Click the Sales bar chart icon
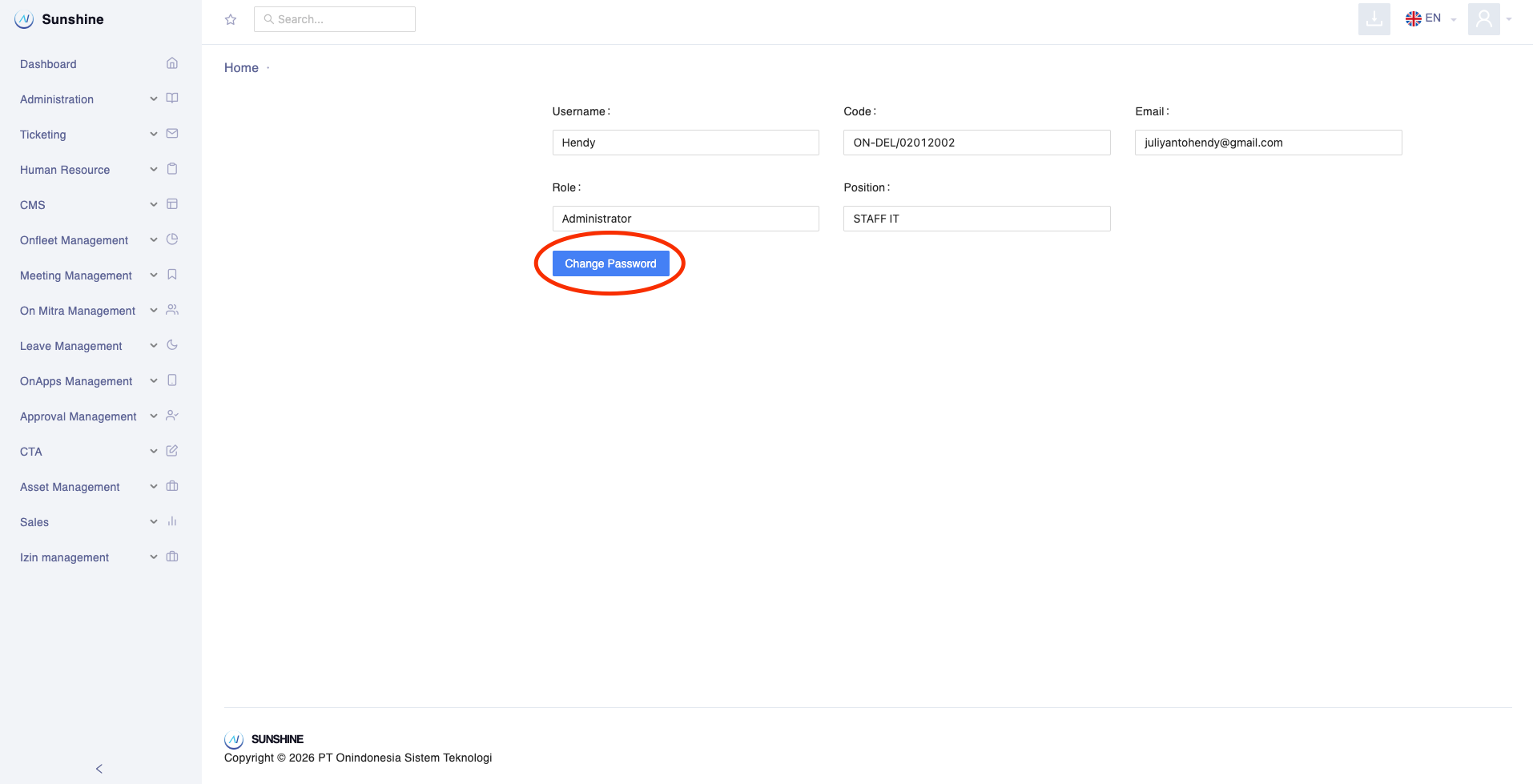 (171, 521)
